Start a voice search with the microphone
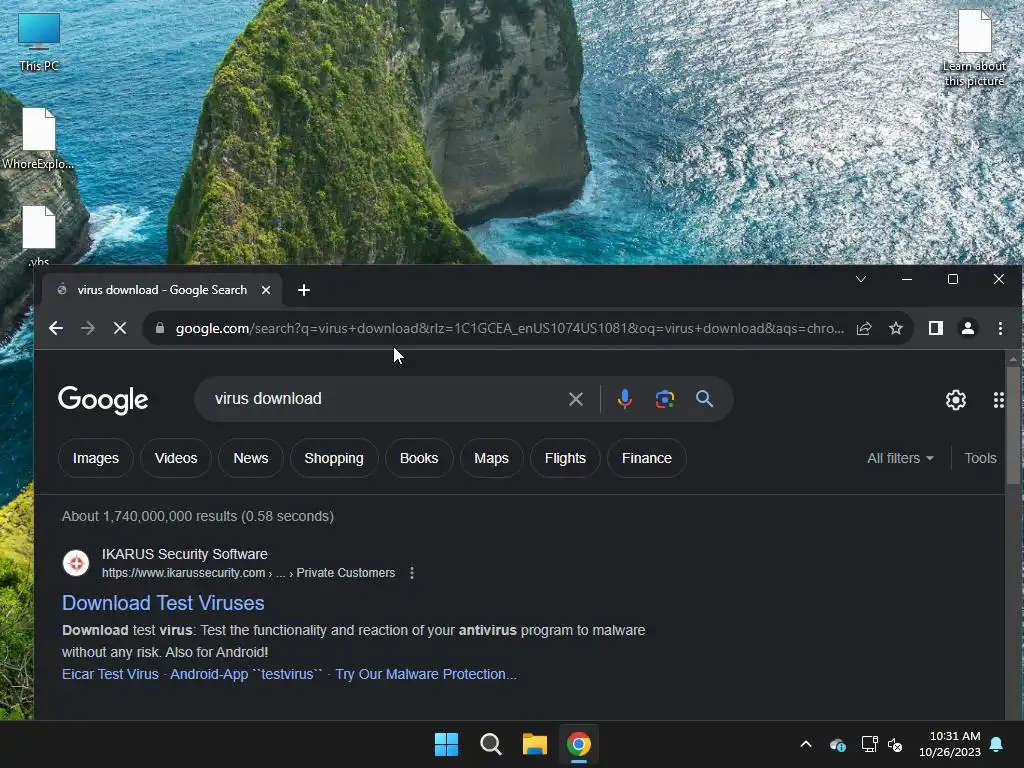Viewport: 1024px width, 768px height. tap(624, 398)
